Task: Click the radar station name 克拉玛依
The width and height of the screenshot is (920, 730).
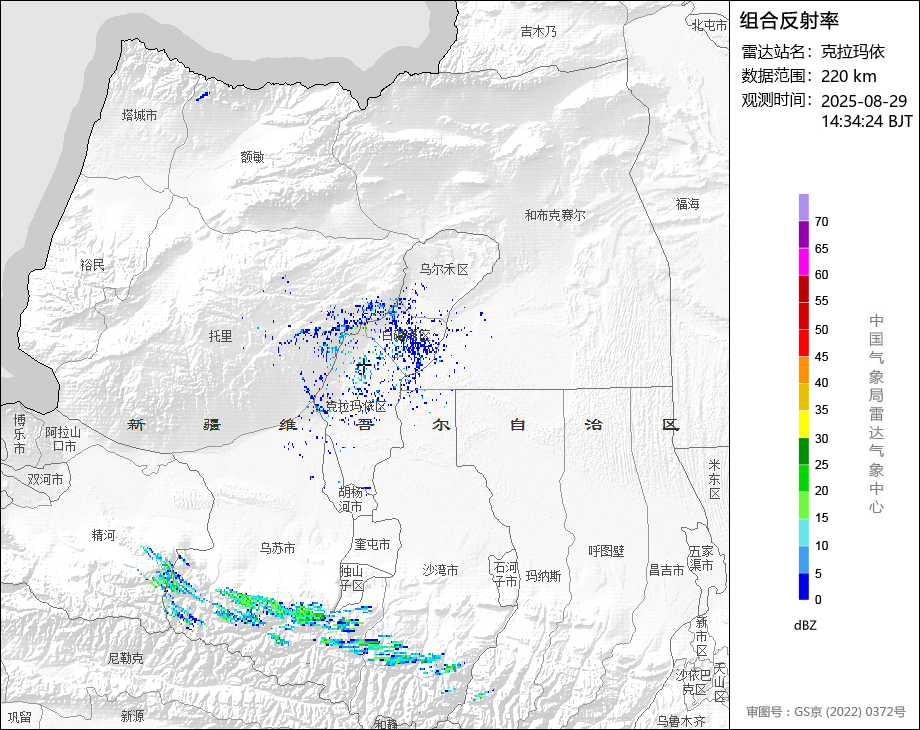Action: pyautogui.click(x=853, y=52)
